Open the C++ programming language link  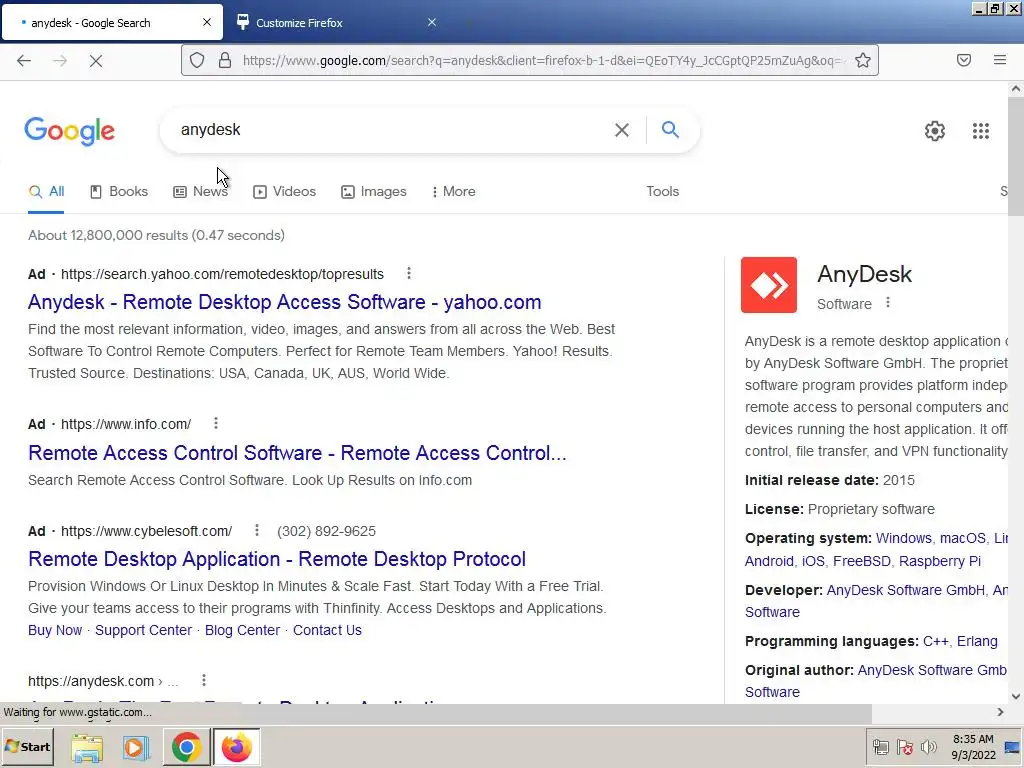point(935,641)
